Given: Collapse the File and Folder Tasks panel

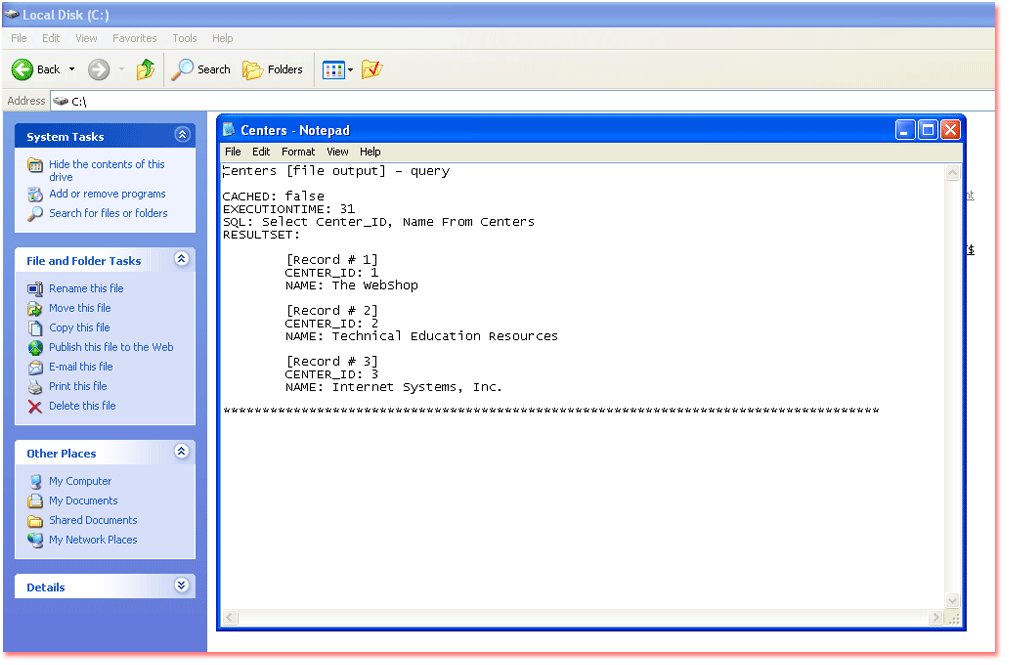Looking at the screenshot, I should tap(182, 259).
